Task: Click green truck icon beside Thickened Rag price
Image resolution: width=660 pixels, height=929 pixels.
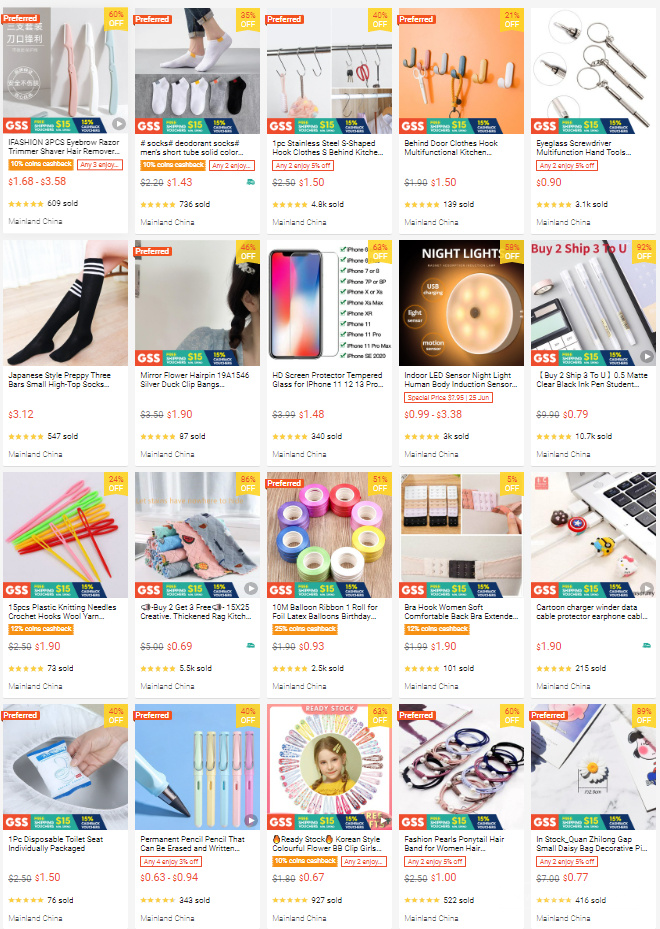Action: tap(251, 646)
